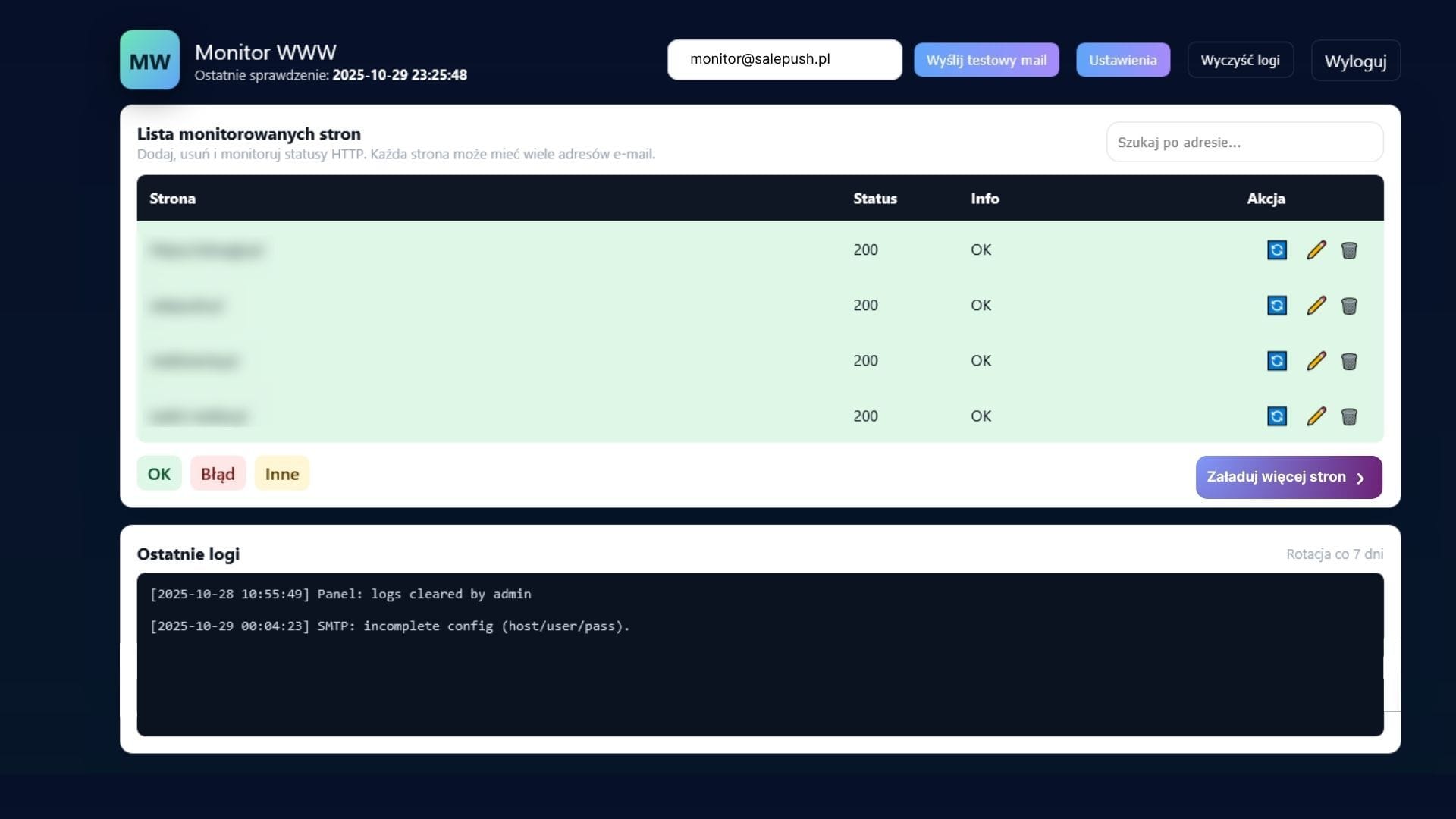
Task: Click pencil icon in second row
Action: coord(1316,305)
